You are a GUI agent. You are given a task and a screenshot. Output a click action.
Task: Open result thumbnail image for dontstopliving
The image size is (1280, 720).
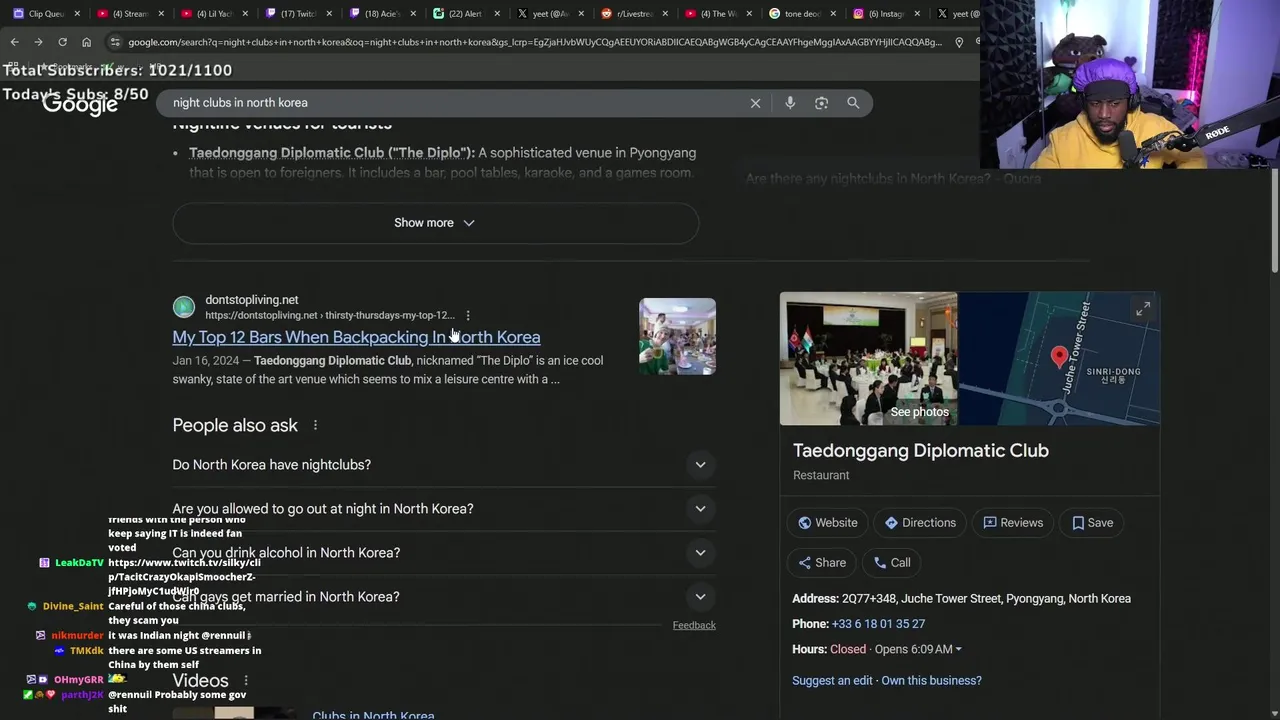(677, 336)
